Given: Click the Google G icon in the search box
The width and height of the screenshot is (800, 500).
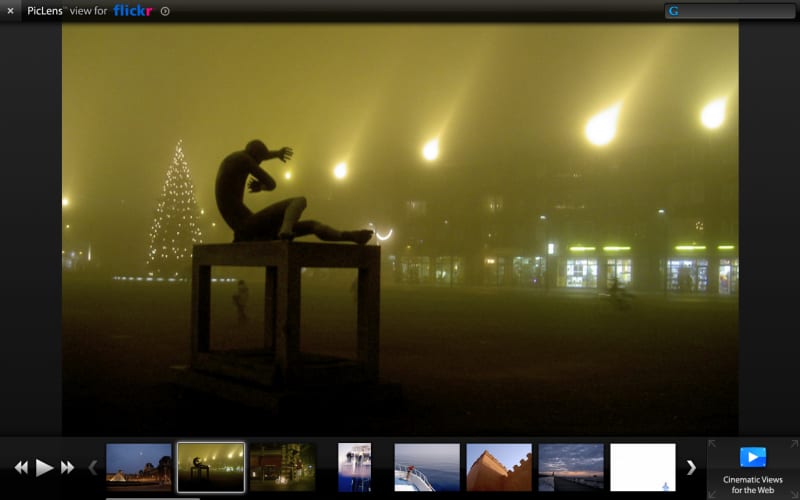Looking at the screenshot, I should (673, 11).
